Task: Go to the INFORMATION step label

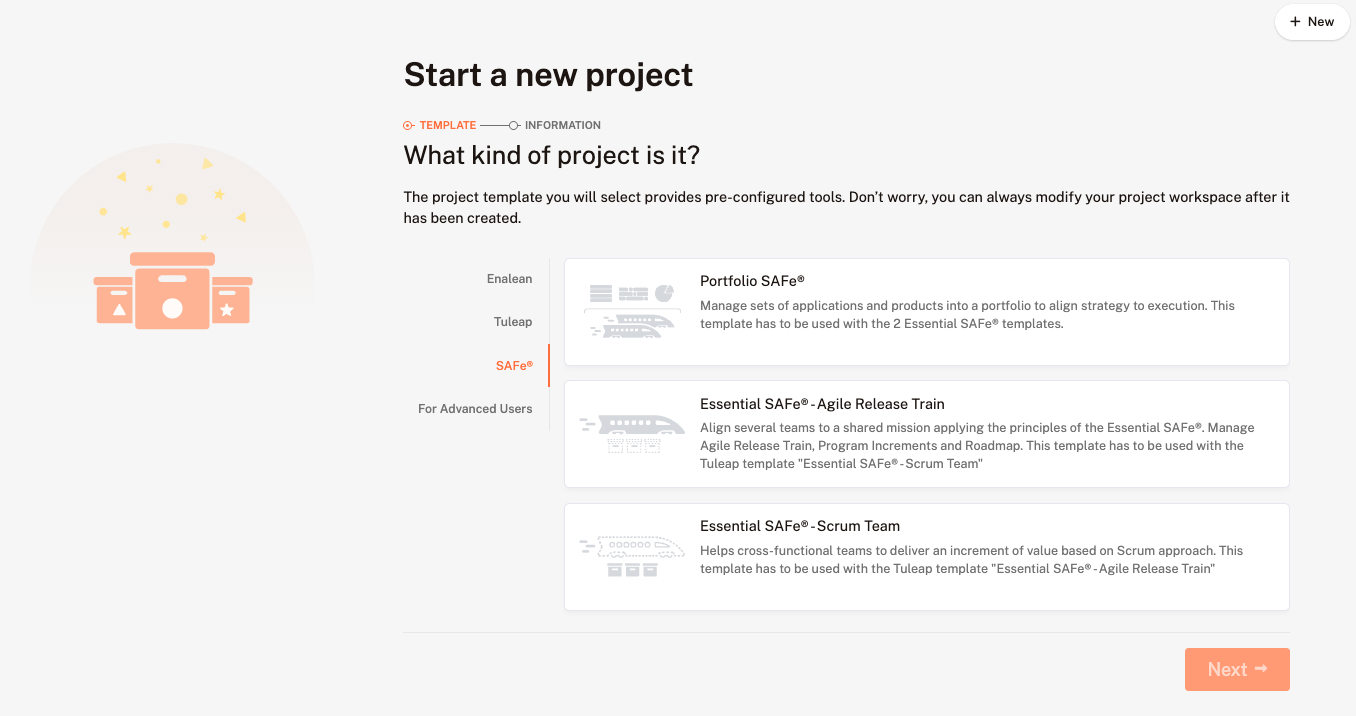Action: coord(563,126)
